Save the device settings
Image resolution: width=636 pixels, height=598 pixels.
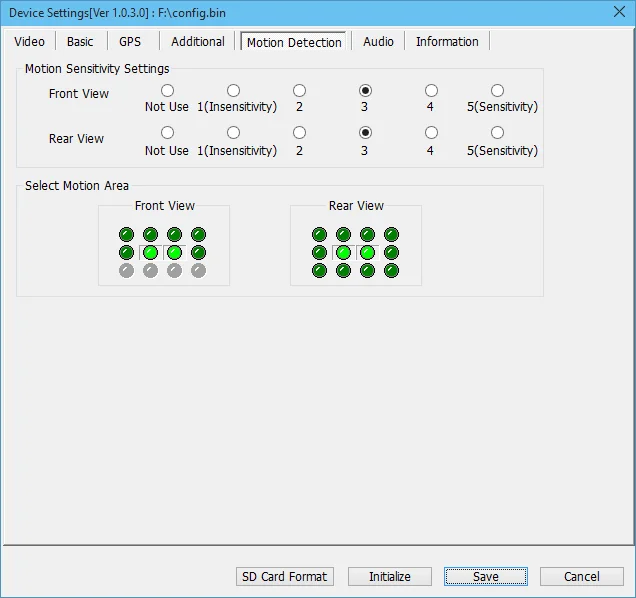tap(486, 576)
